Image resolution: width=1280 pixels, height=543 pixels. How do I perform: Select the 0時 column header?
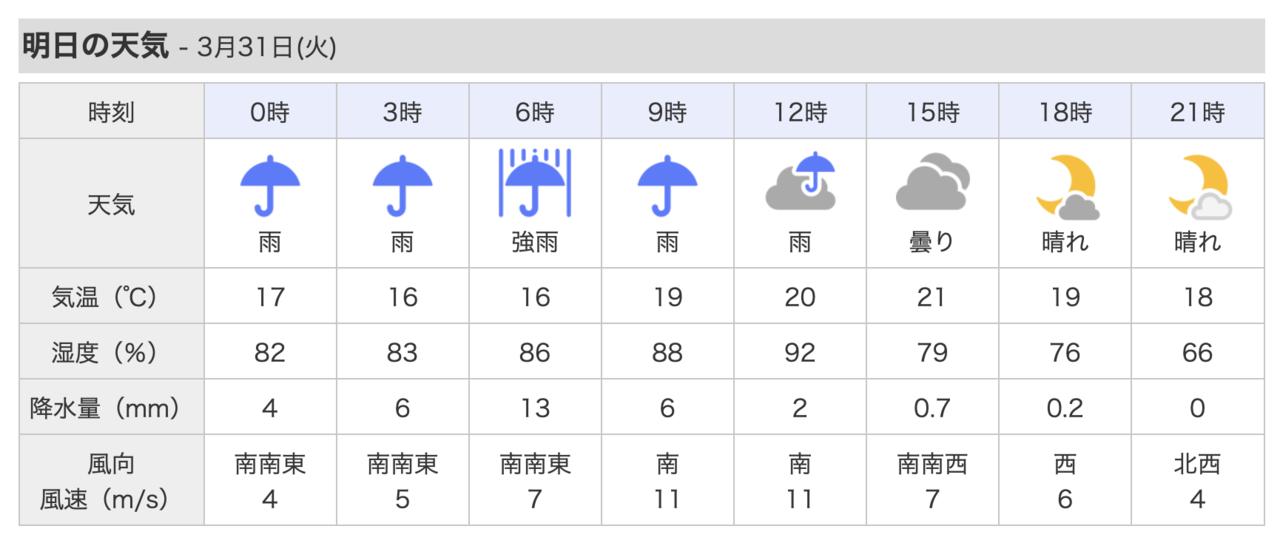coord(270,112)
